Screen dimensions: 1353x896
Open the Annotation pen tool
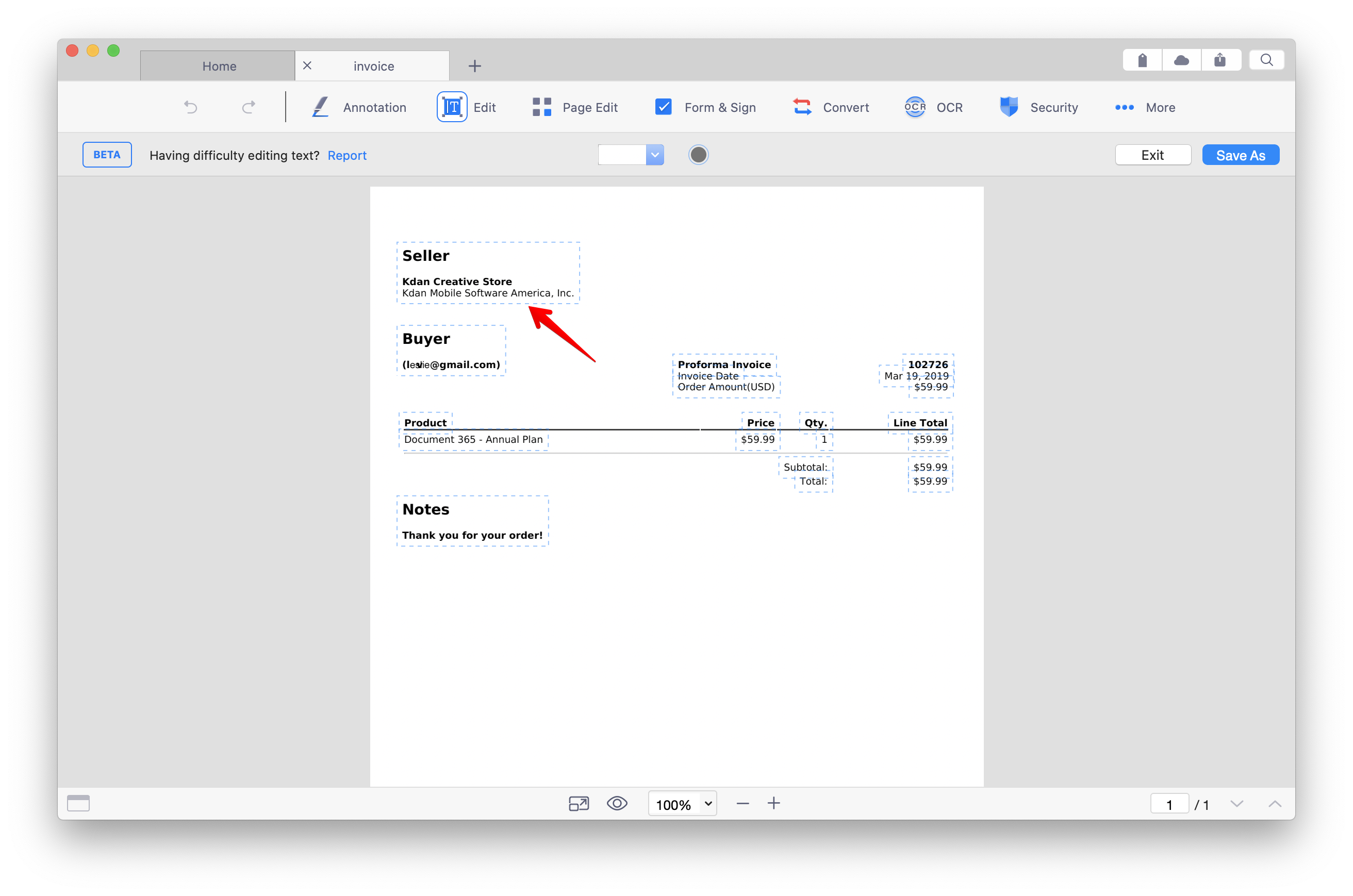pos(321,107)
